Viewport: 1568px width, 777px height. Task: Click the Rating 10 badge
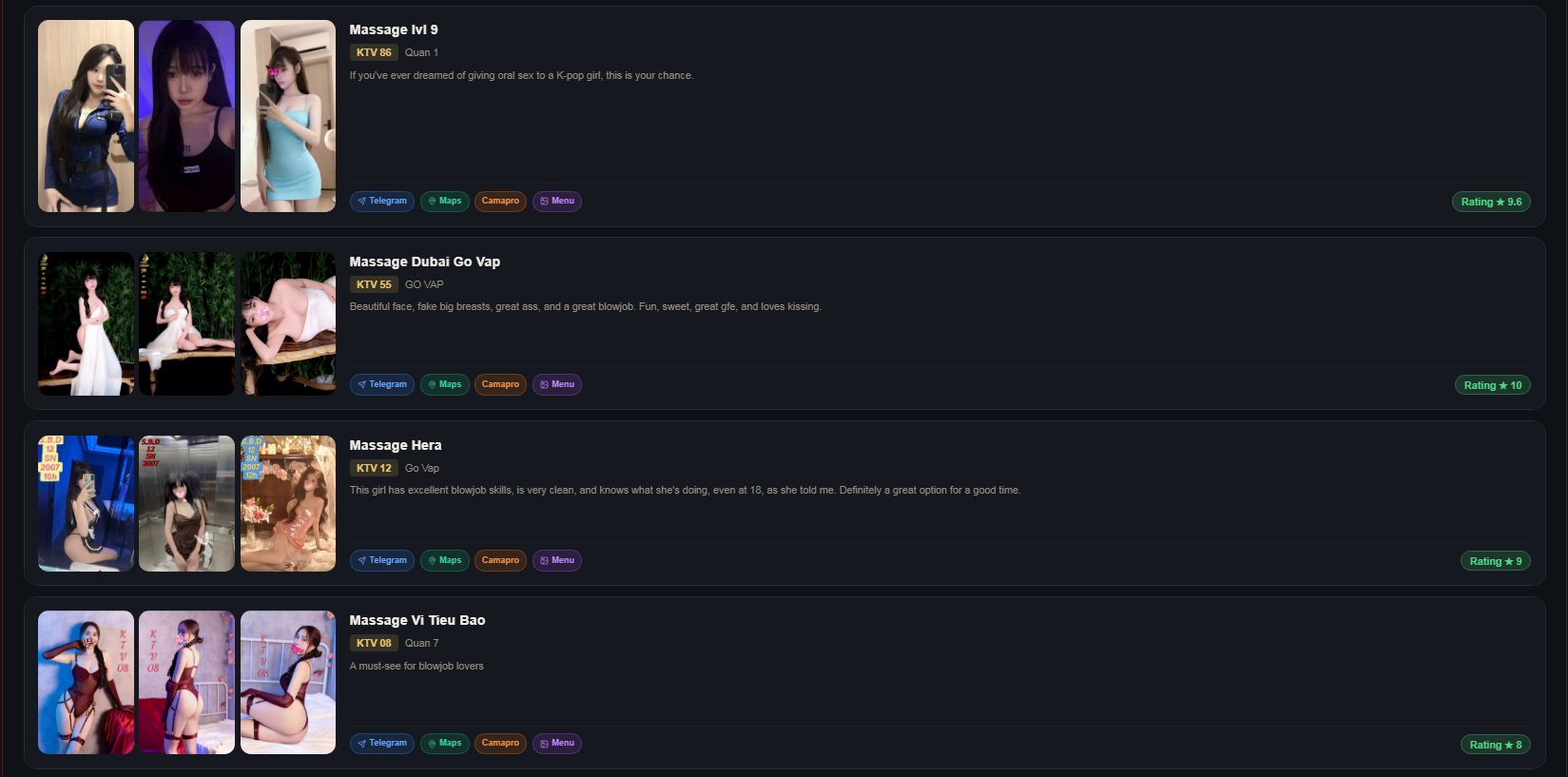click(x=1493, y=386)
